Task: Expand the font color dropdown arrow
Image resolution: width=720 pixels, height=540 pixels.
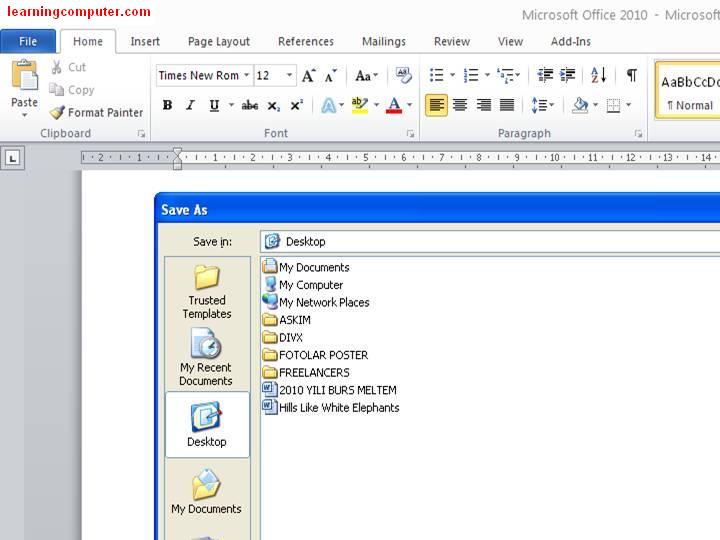Action: [x=410, y=106]
